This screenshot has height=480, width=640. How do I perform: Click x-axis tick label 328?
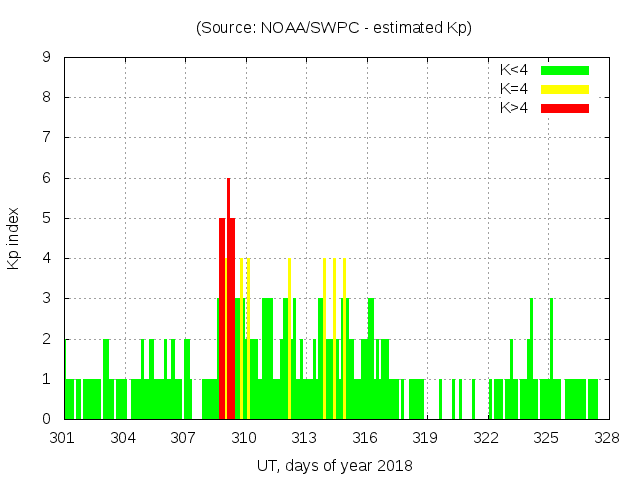pos(607,438)
